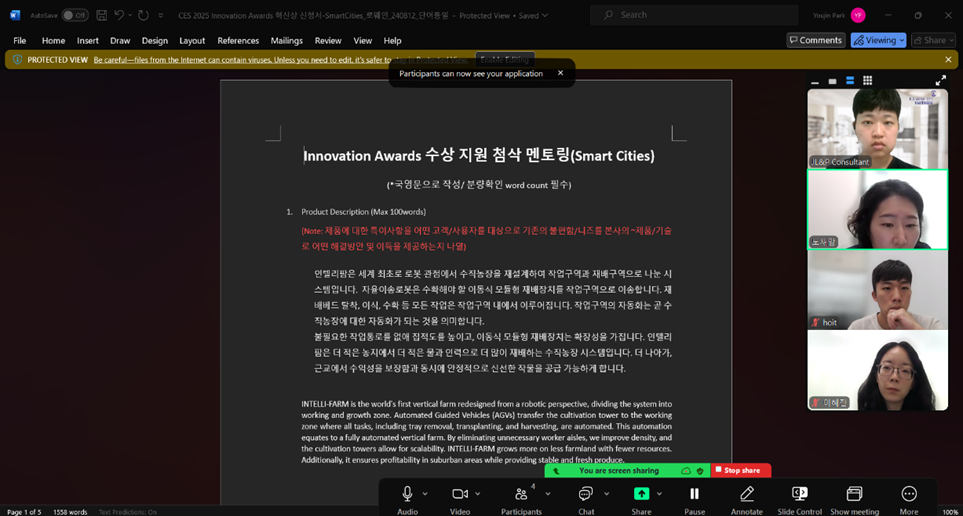Click the green 'You are screen sharing' bar
963x516 pixels.
pos(627,471)
